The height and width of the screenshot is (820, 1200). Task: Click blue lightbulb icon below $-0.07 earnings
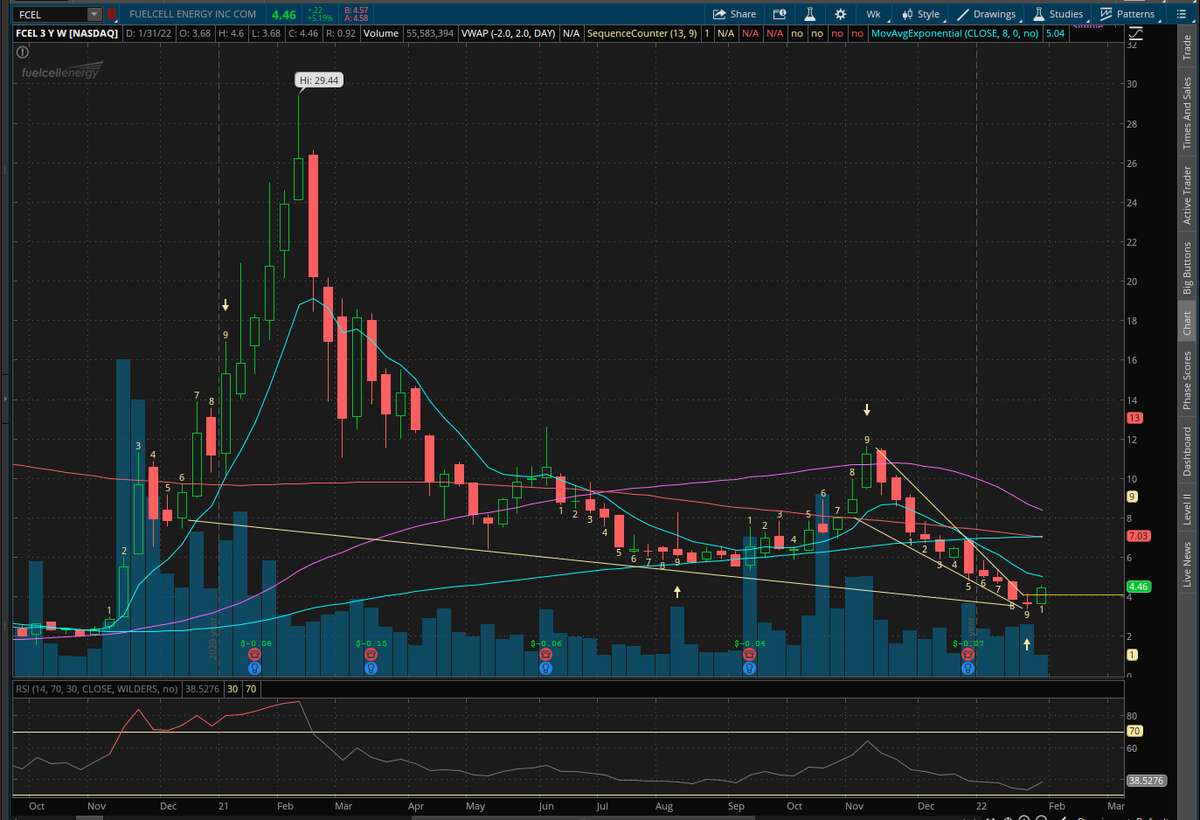[968, 667]
